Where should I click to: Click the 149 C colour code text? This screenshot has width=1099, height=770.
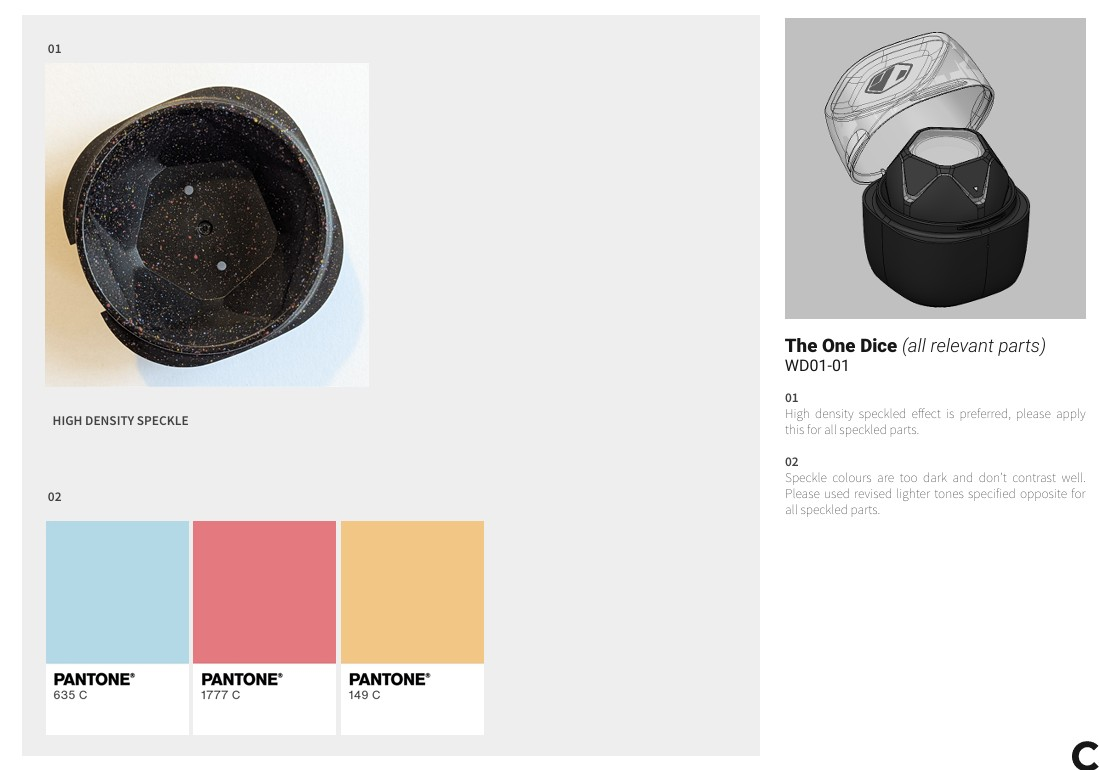tap(365, 695)
